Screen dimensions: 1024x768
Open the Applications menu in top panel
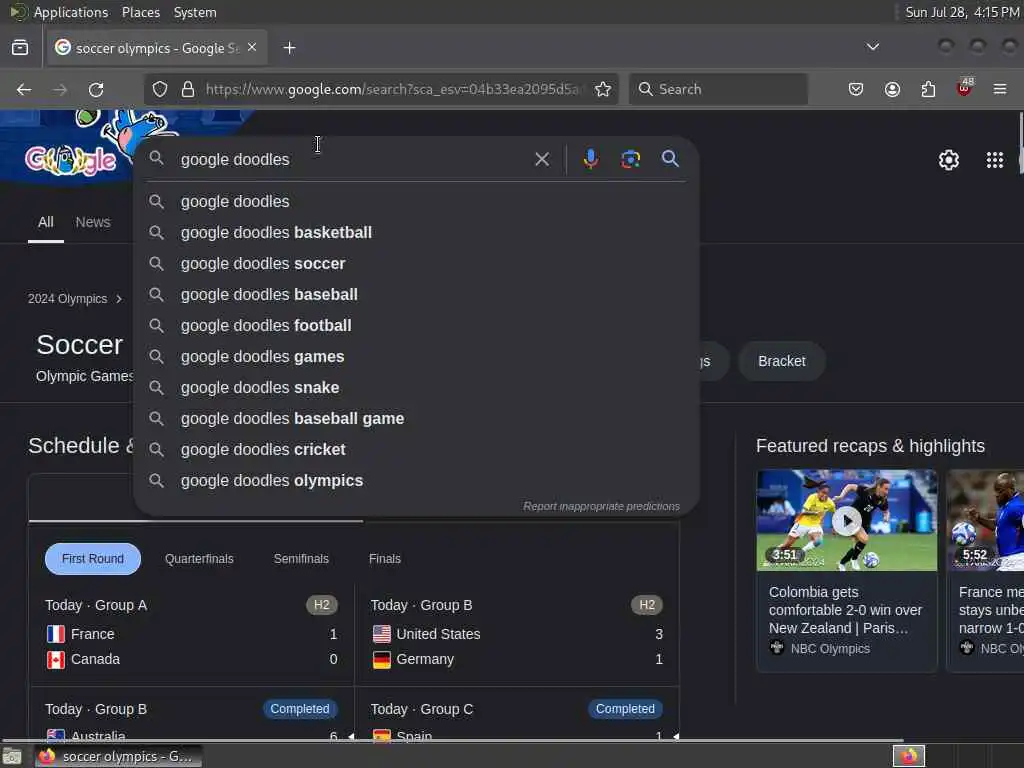(71, 12)
